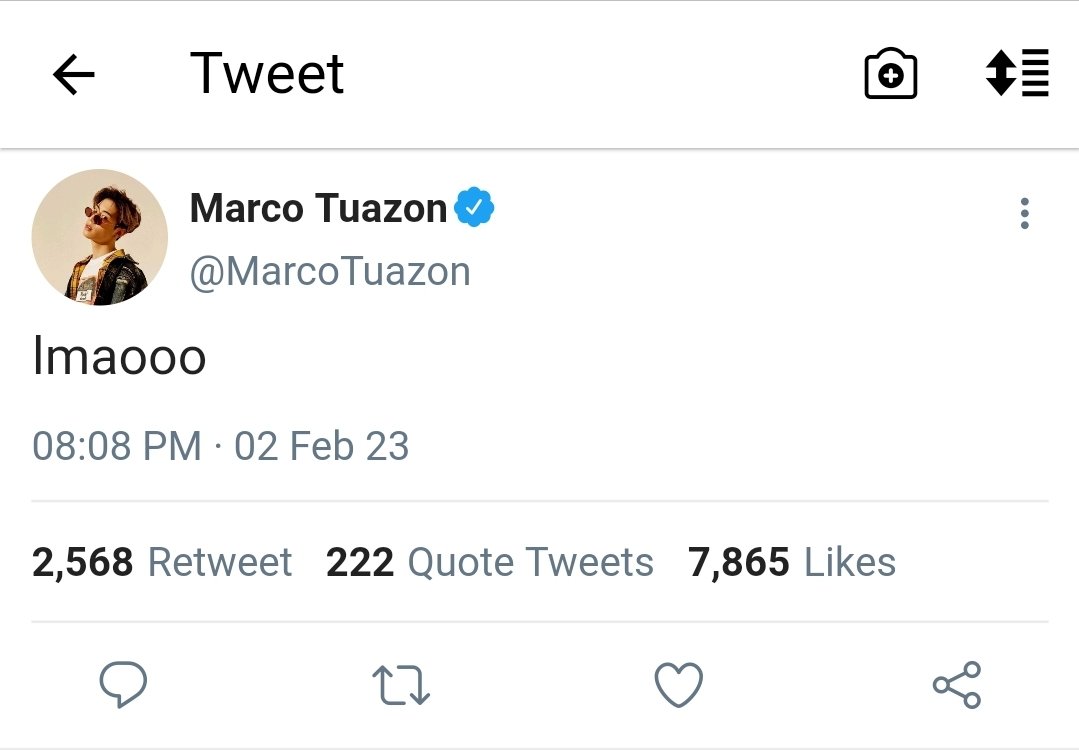This screenshot has width=1079, height=750.
Task: Open the 222 Quote Tweets list
Action: click(490, 562)
